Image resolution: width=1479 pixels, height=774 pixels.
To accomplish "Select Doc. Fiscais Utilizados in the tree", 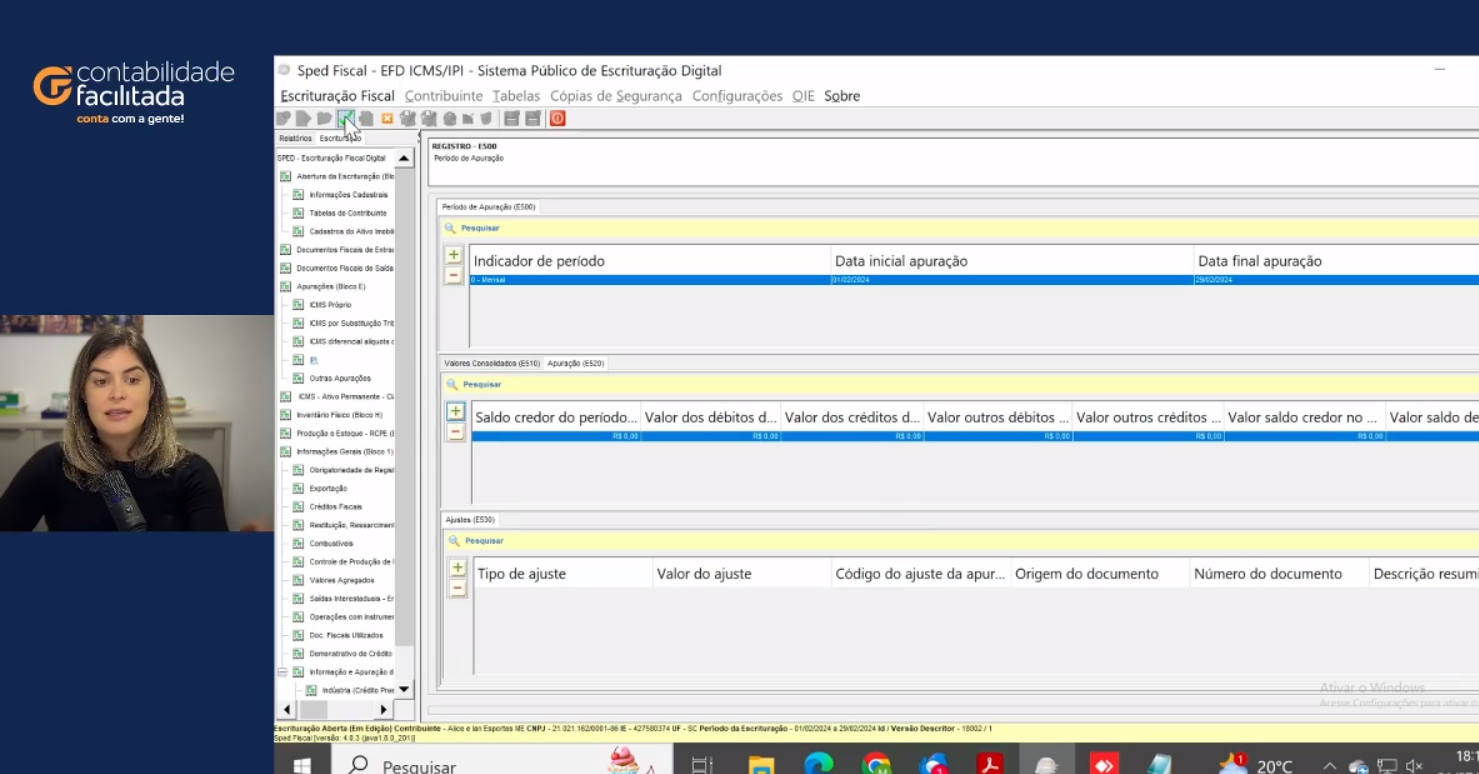I will 346,636.
